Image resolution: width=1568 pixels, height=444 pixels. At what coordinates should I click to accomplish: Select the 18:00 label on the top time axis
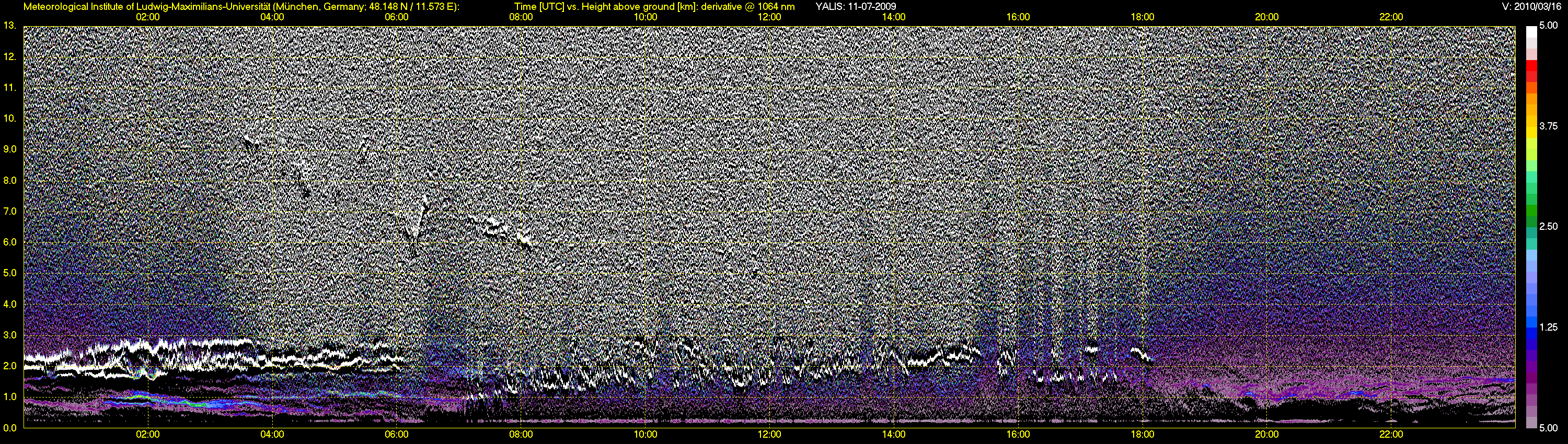(x=1143, y=17)
